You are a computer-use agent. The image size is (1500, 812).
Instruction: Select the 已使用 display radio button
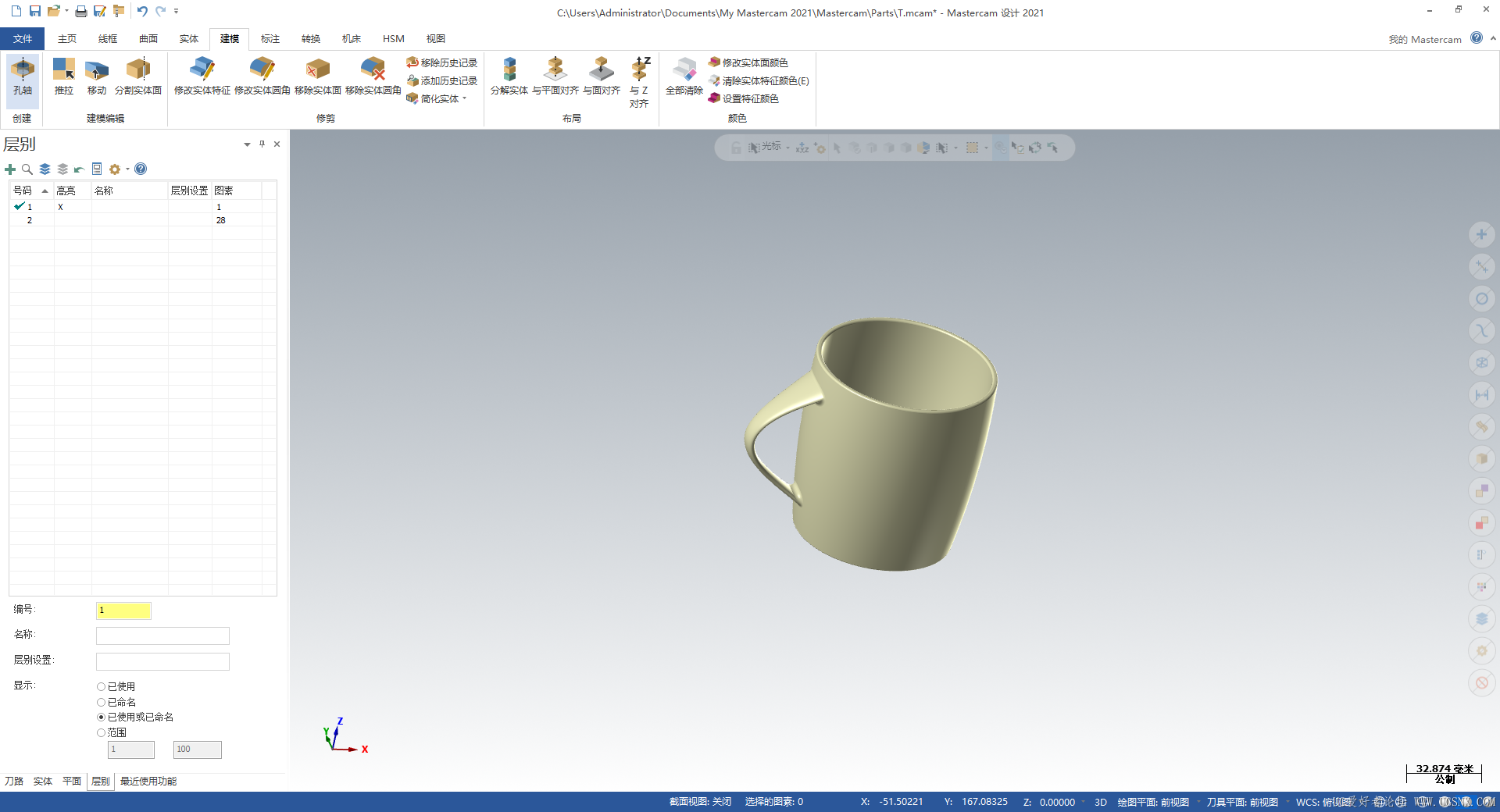(102, 687)
